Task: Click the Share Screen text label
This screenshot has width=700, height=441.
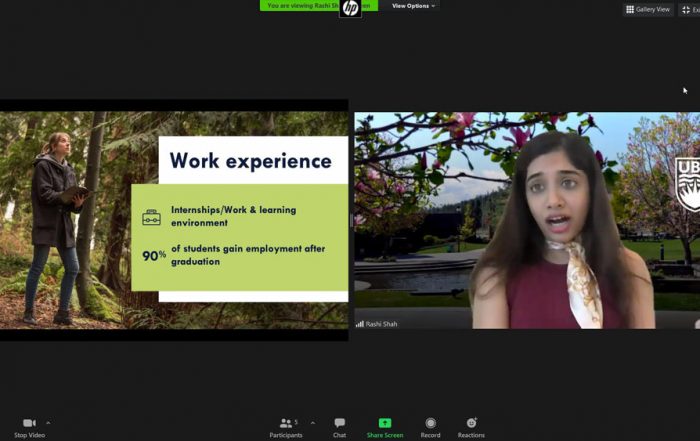Action: (x=385, y=435)
